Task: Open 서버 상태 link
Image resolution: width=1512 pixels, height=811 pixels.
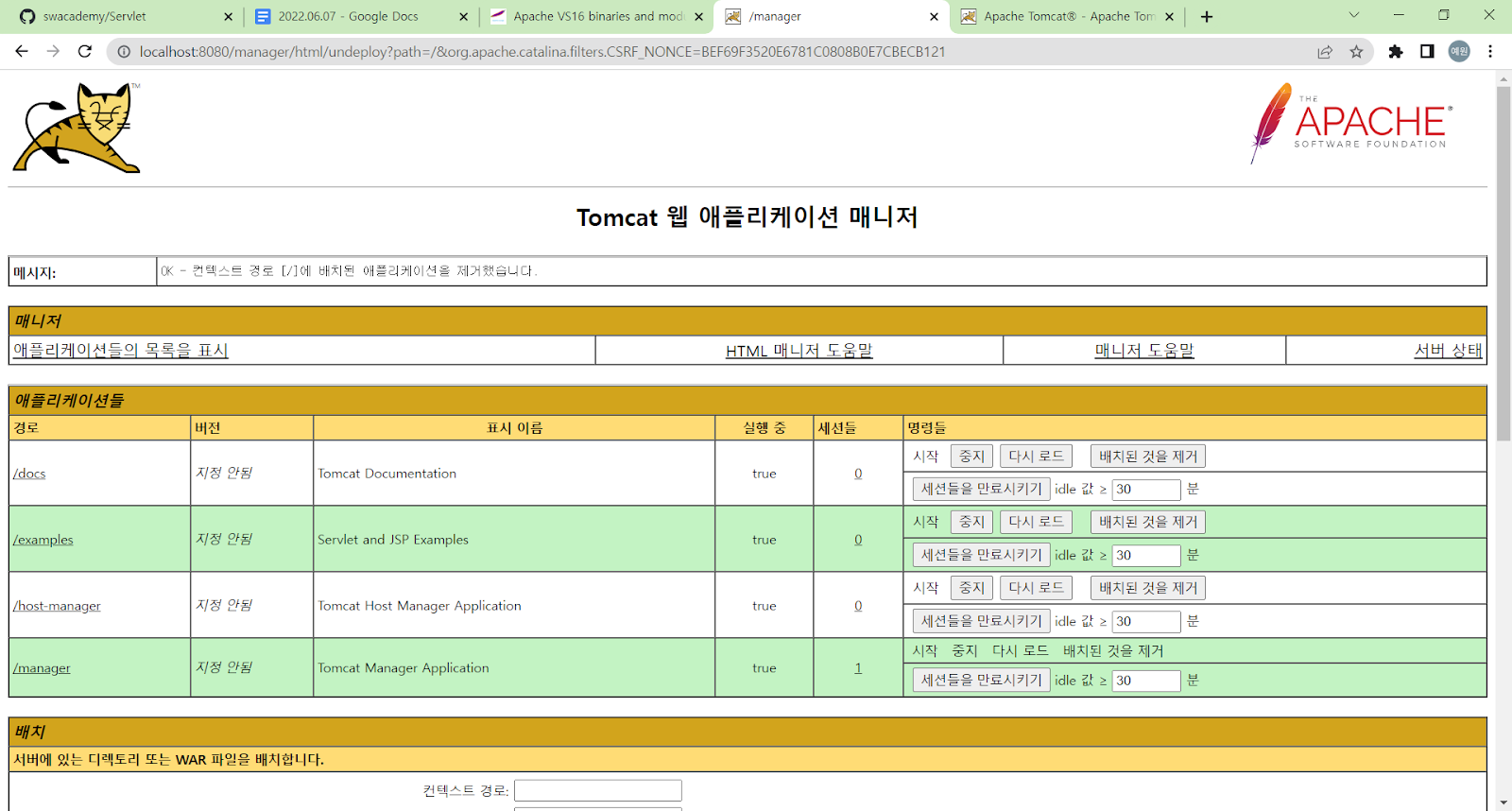Action: 1448,350
